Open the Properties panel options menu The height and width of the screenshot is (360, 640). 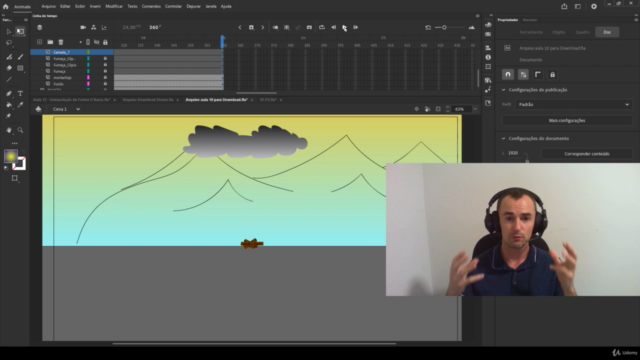pos(636,20)
